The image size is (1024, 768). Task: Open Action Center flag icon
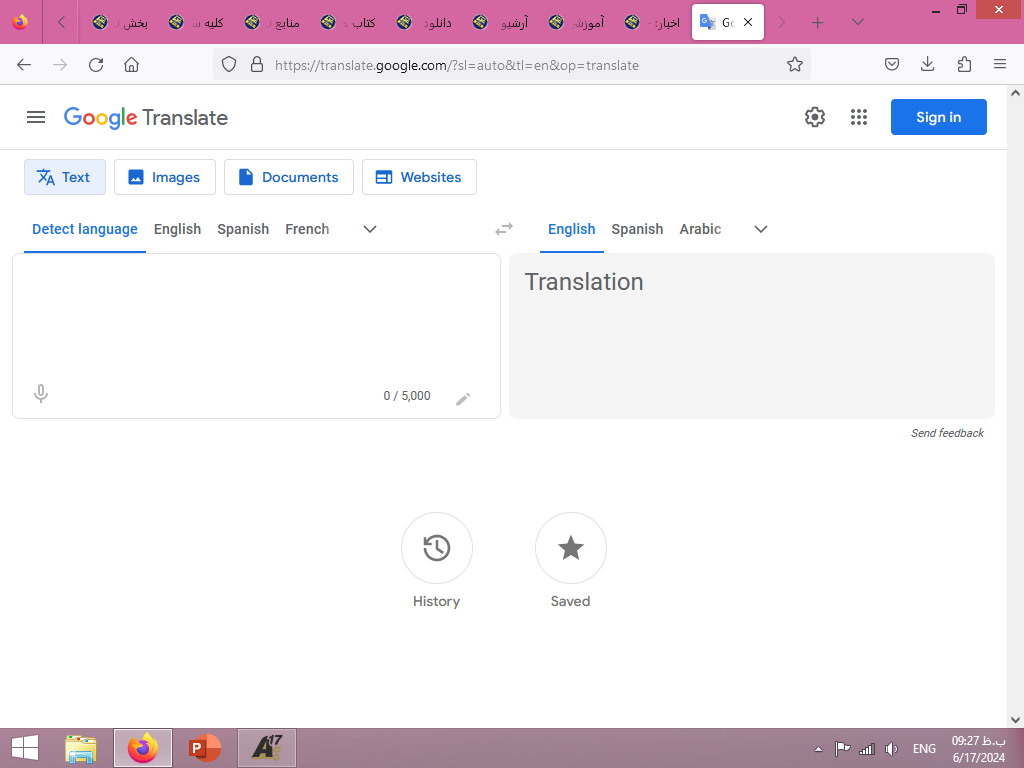842,749
